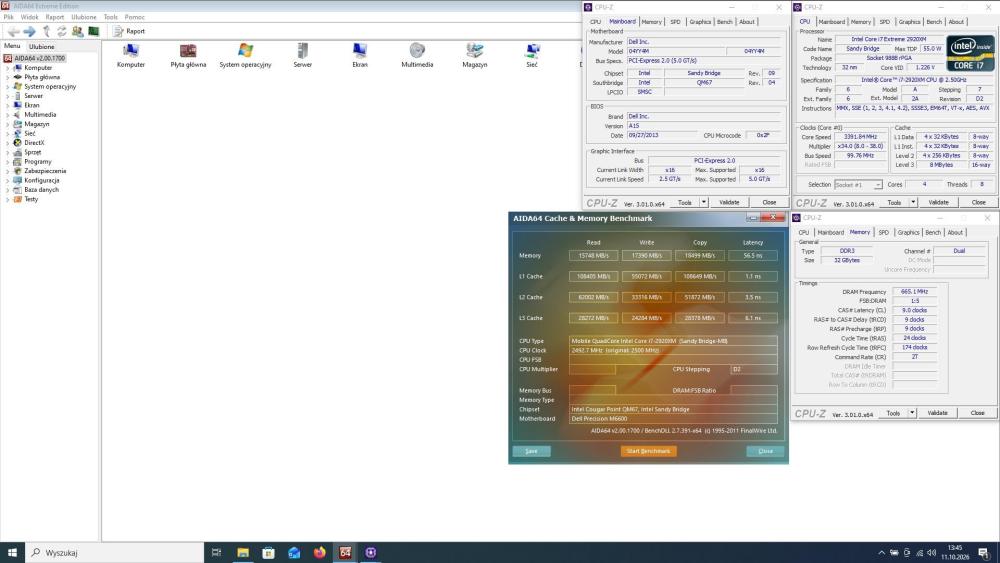1000x563 pixels.
Task: Open the notification center in system tray
Action: (984, 553)
